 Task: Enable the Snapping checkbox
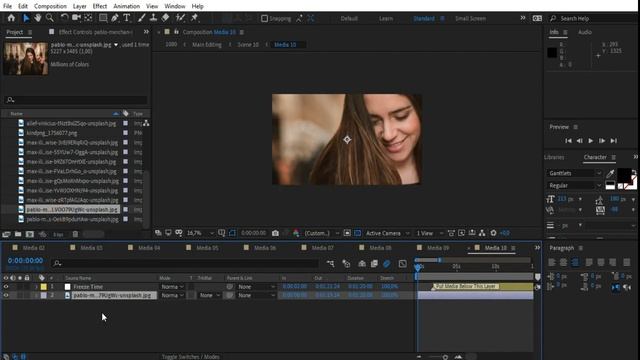click(x=264, y=18)
